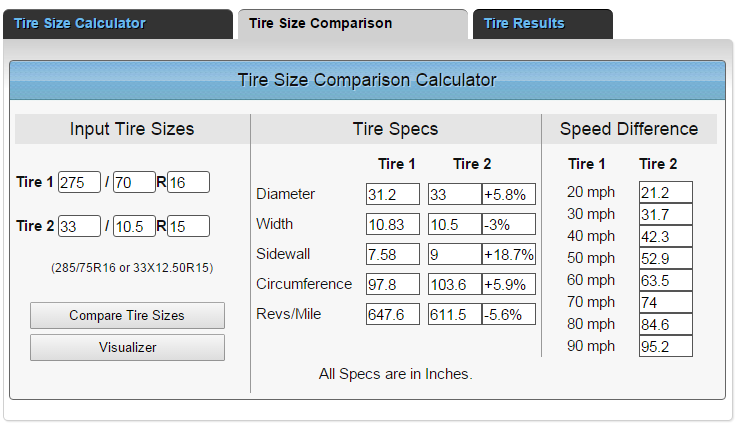Select the 90 mph Tire 2 speed box 95.2
This screenshot has height=427, width=738.
tap(667, 346)
